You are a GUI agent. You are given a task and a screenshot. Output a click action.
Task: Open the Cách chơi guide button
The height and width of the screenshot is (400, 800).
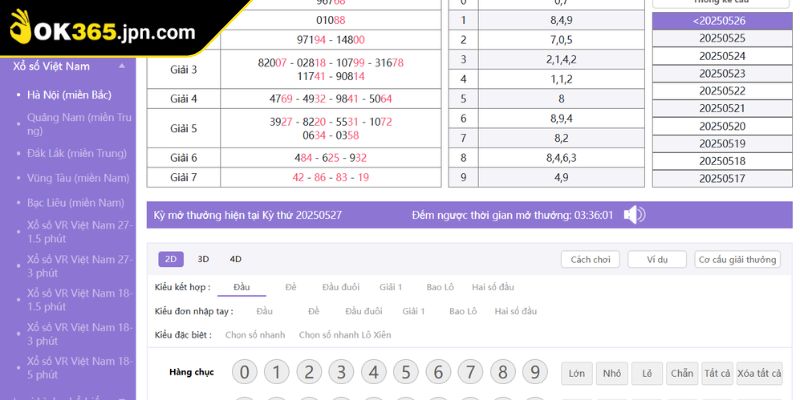[590, 259]
